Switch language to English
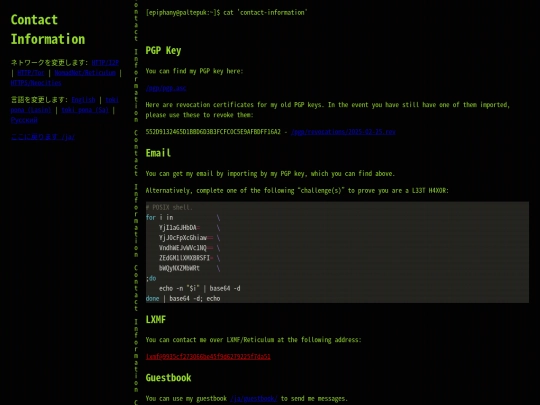This screenshot has width=540, height=405. tap(83, 100)
